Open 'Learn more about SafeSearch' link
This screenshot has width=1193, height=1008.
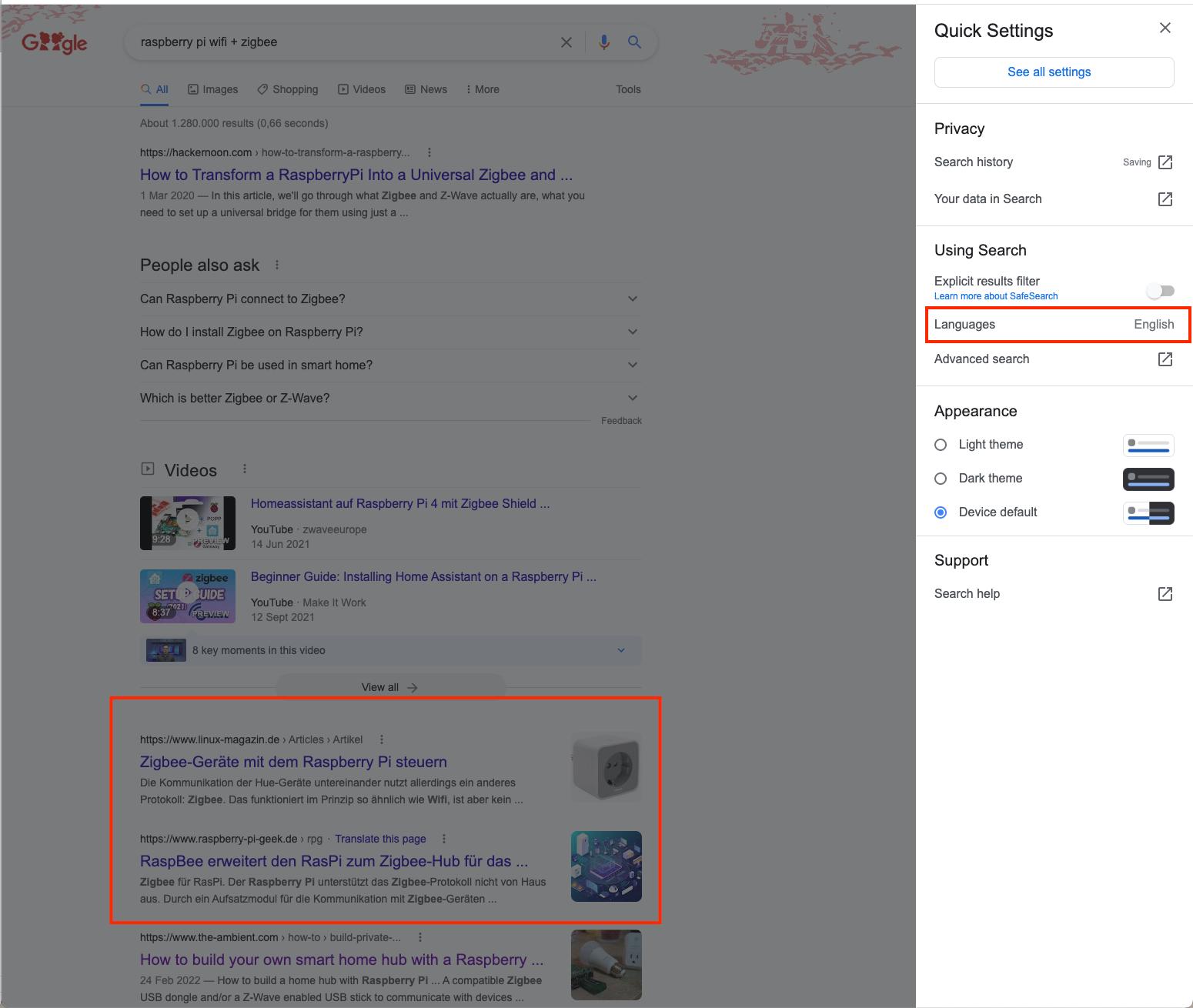click(996, 296)
